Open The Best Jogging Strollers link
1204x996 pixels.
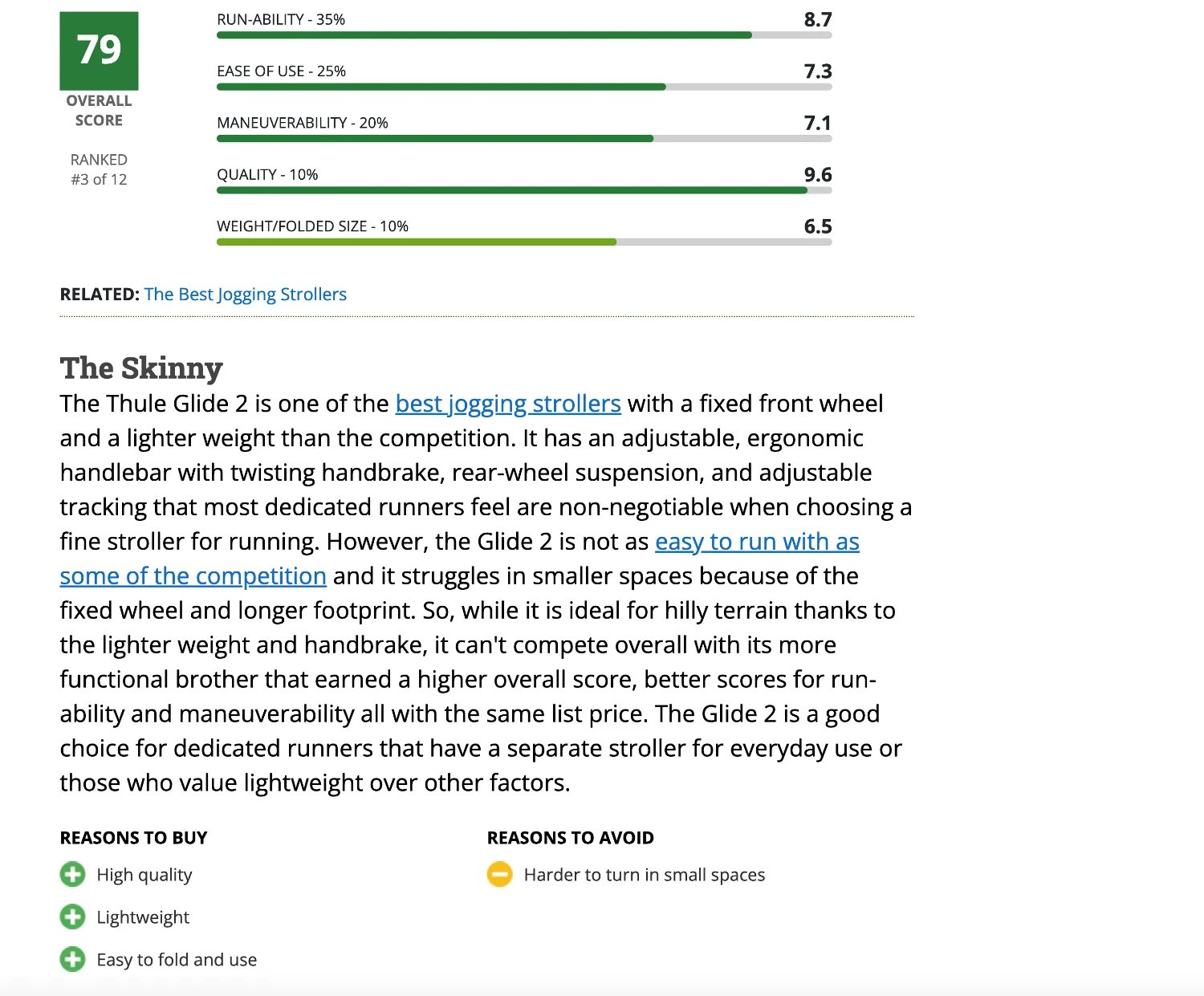click(245, 295)
